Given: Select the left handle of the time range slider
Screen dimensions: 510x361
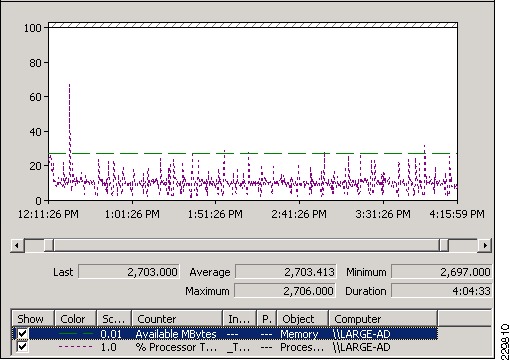Looking at the screenshot, I should (49, 246).
